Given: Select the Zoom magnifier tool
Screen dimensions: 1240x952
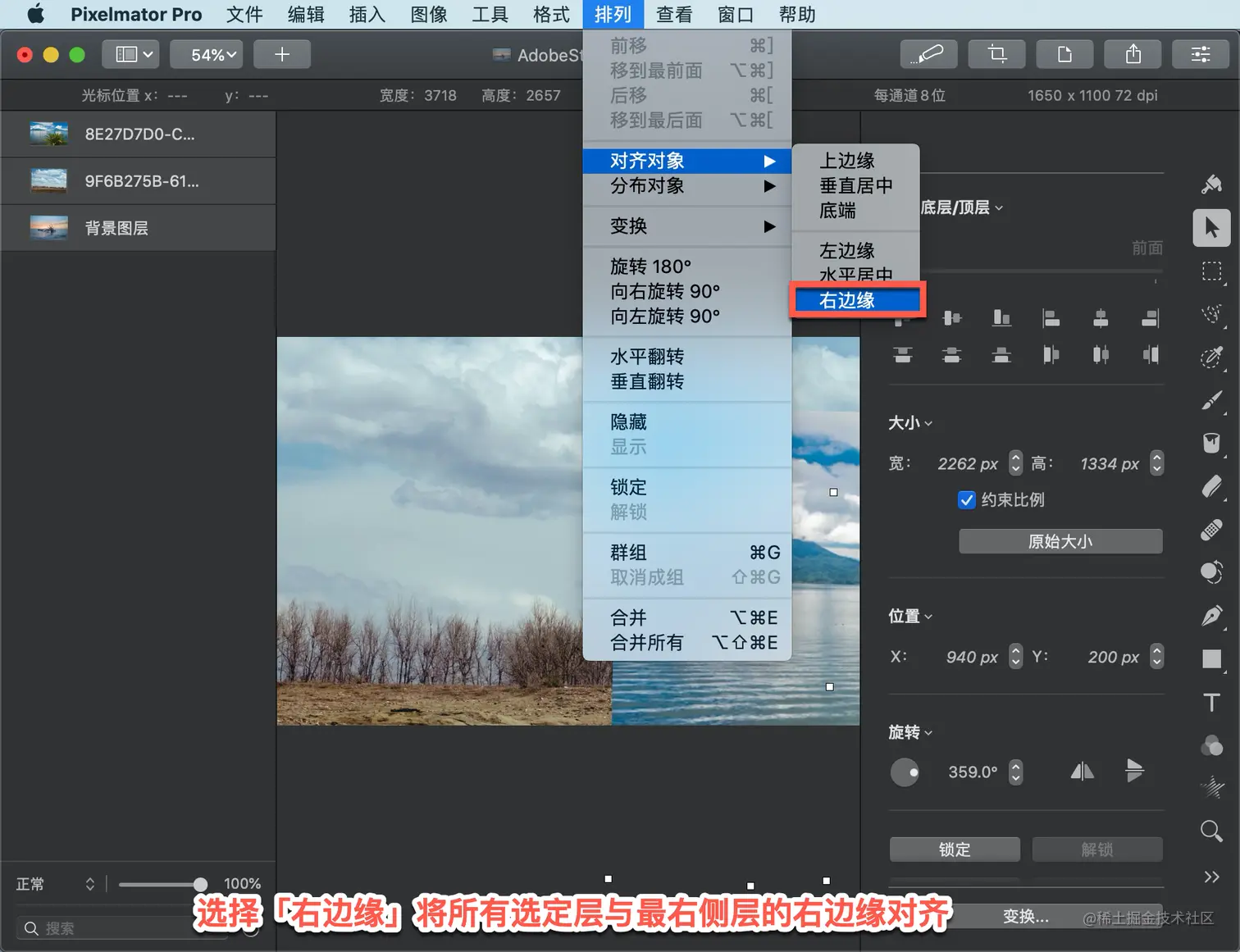Looking at the screenshot, I should pos(1211,831).
